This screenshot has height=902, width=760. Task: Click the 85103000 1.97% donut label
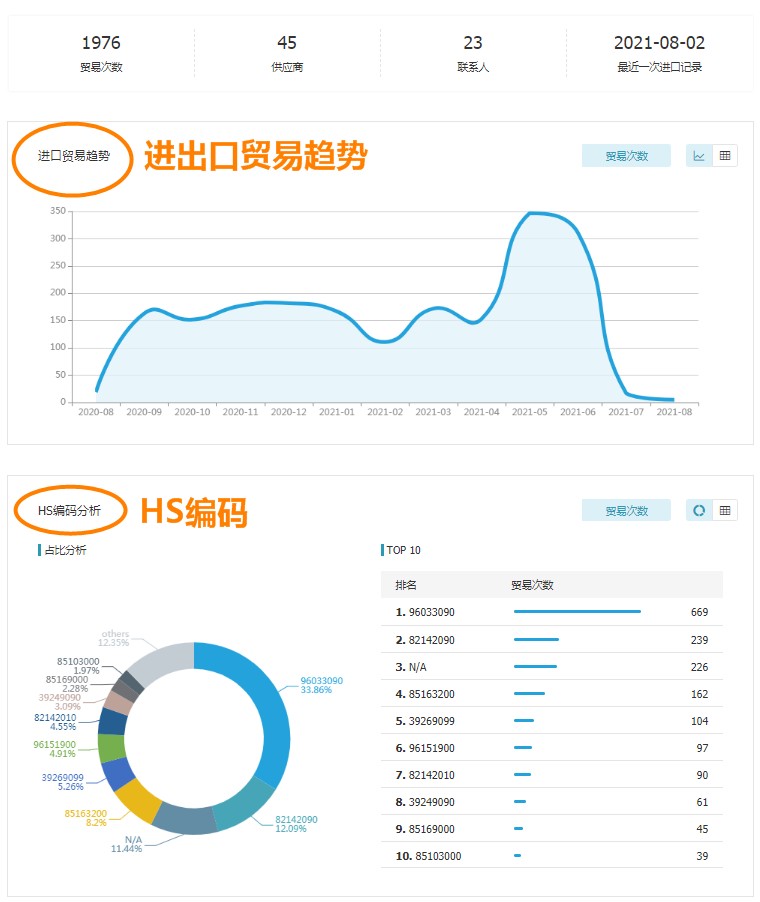click(78, 666)
